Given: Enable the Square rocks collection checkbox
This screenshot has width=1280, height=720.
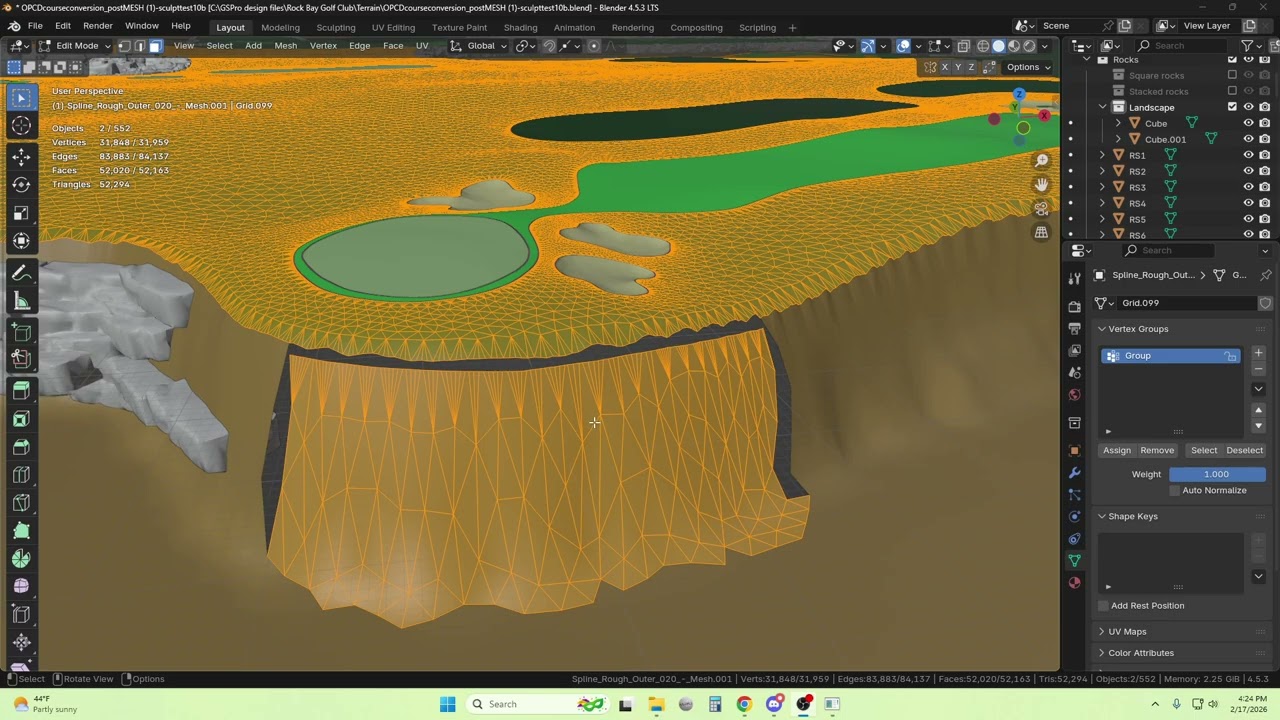Looking at the screenshot, I should click(1232, 75).
